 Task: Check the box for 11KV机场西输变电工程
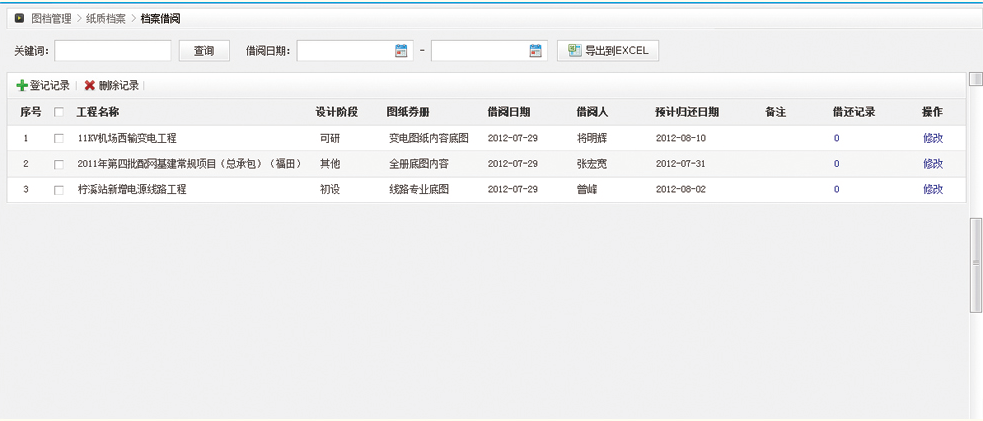coord(59,139)
